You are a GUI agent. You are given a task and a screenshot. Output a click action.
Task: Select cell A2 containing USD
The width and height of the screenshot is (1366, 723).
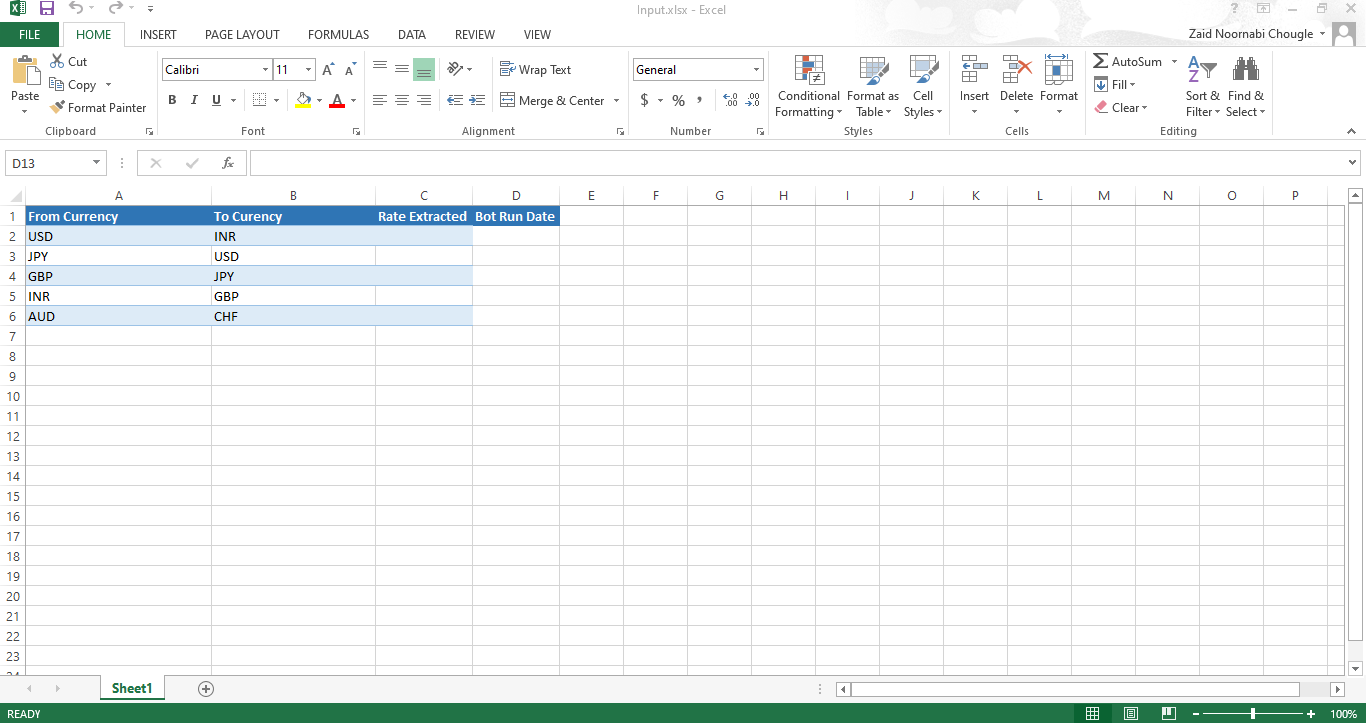[x=118, y=237]
